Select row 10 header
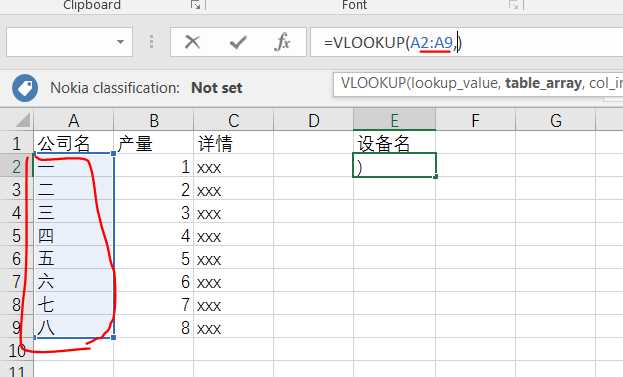 pyautogui.click(x=17, y=350)
